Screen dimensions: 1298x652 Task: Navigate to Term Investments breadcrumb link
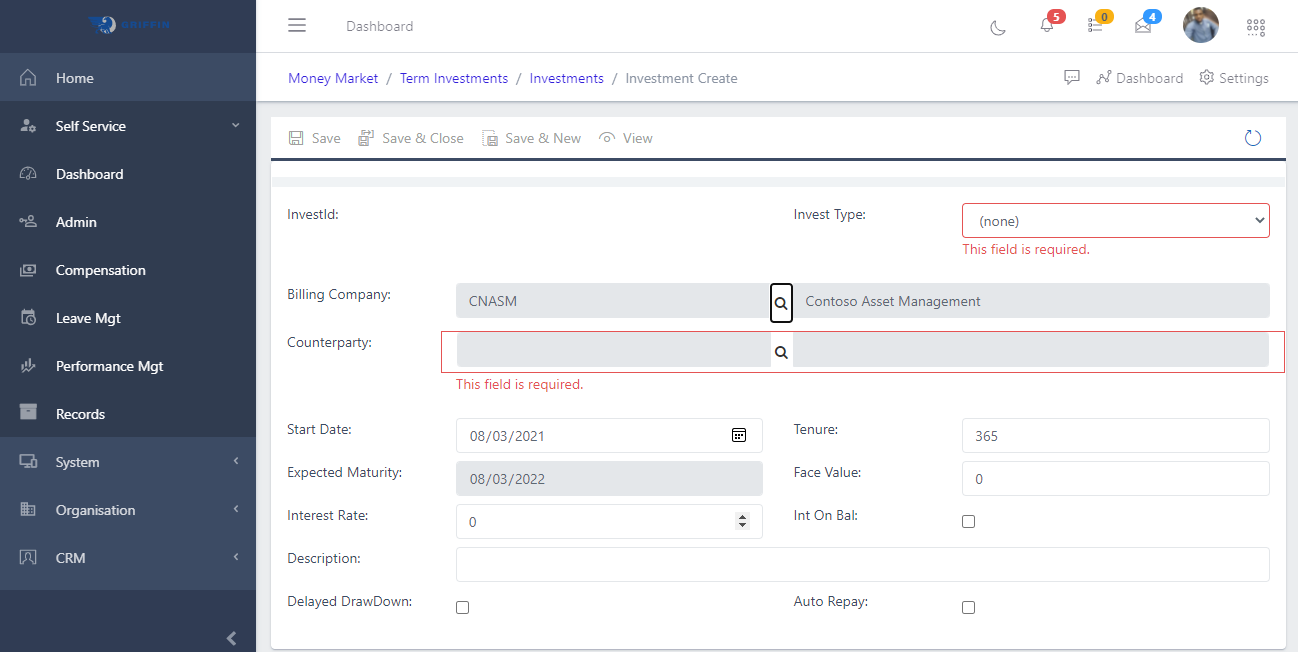pyautogui.click(x=453, y=77)
